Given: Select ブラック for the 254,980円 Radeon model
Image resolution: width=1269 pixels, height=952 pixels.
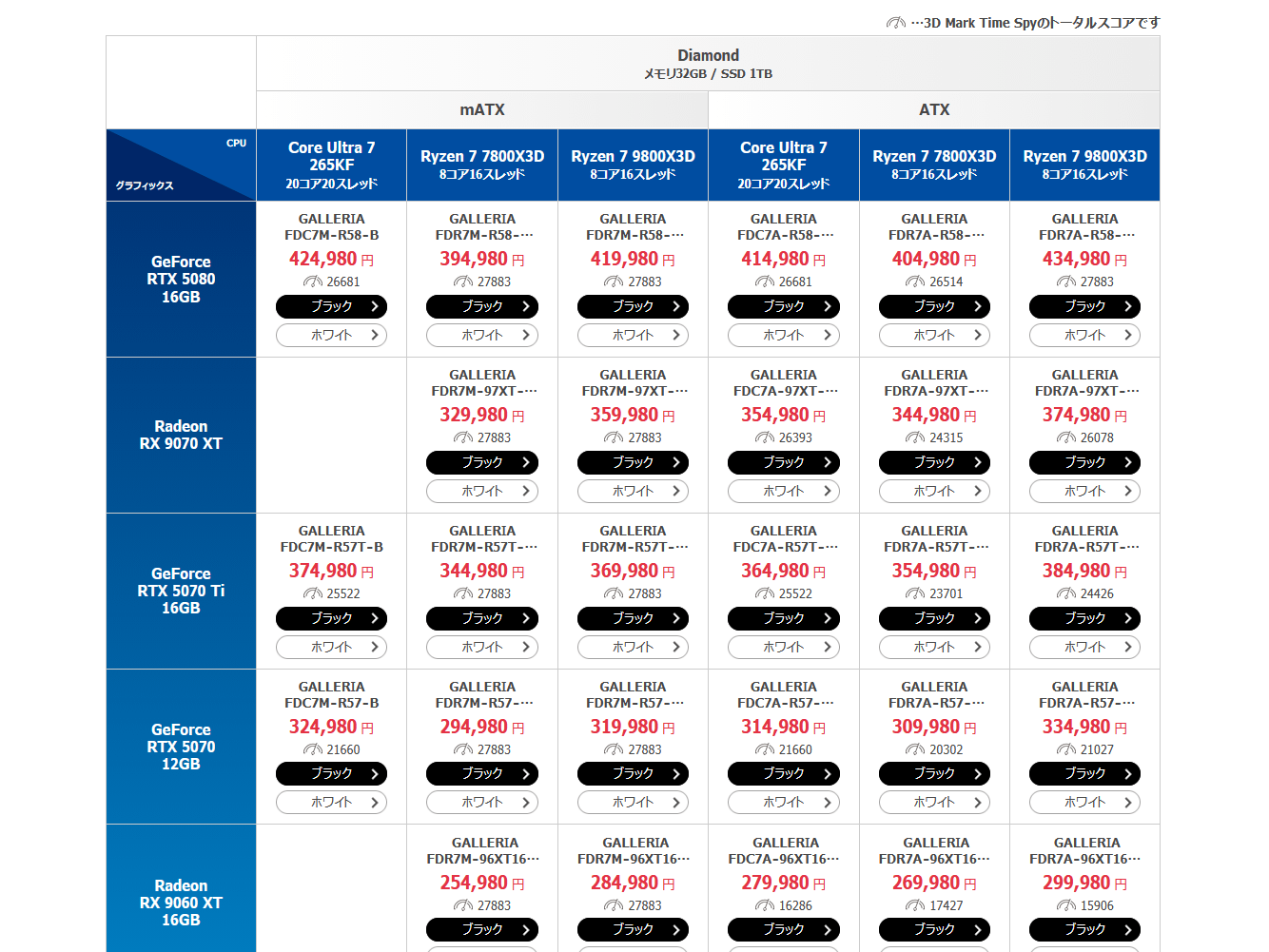Looking at the screenshot, I should 481,929.
